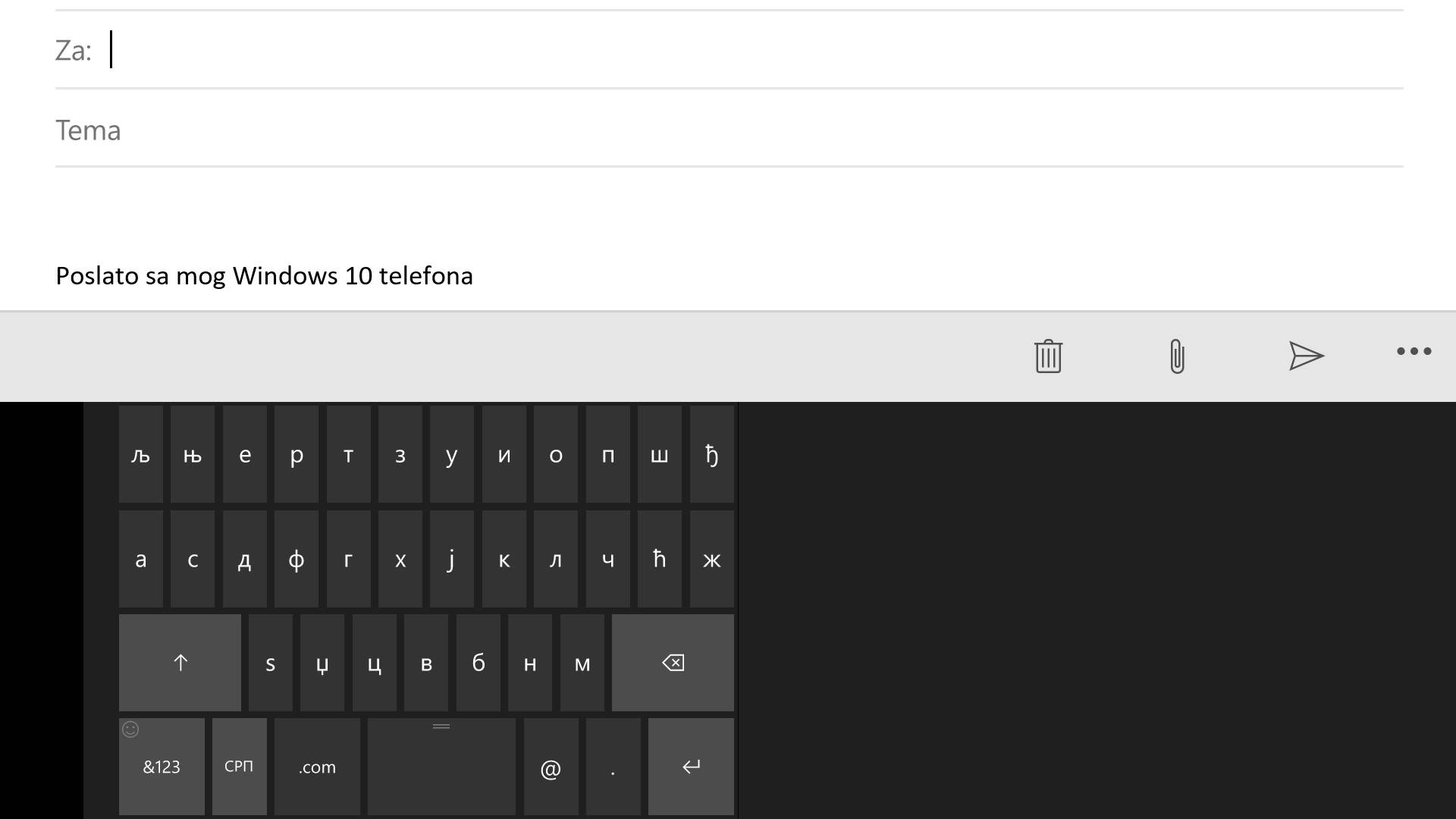The height and width of the screenshot is (819, 1456).
Task: Type the Cyrillic letter ђ
Action: point(711,454)
